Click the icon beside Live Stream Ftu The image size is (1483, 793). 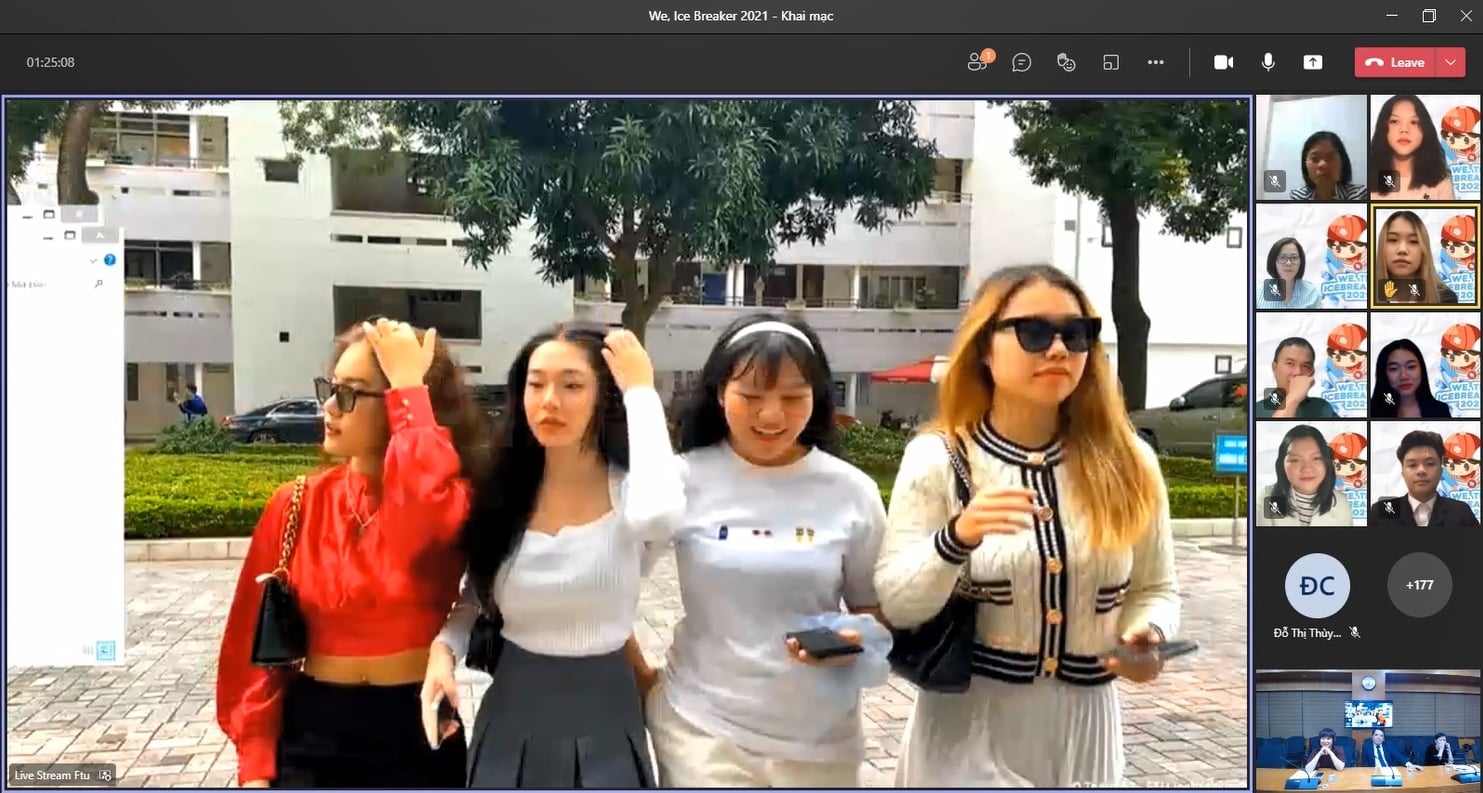pyautogui.click(x=105, y=775)
